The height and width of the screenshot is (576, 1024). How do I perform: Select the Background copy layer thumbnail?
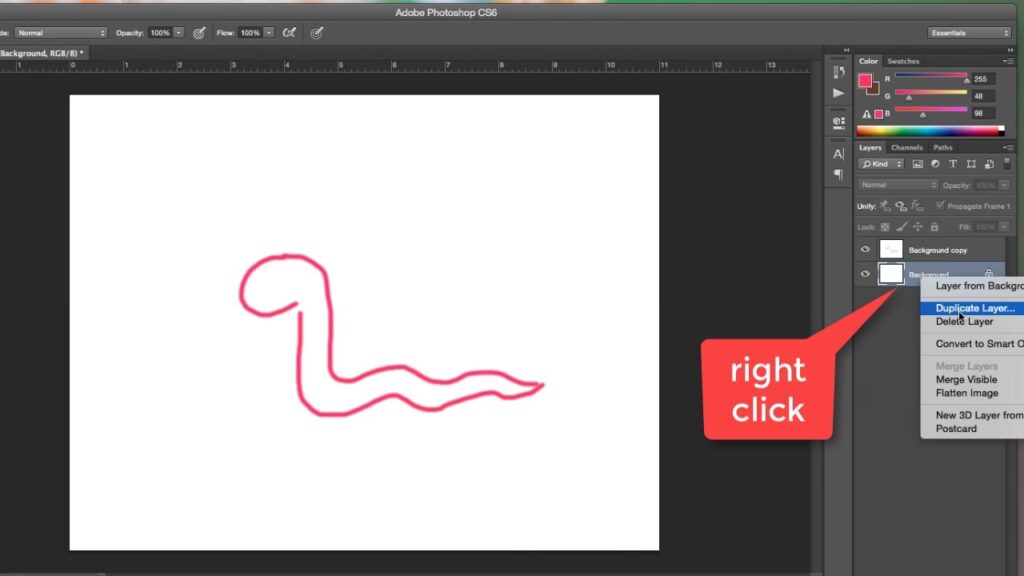[891, 250]
